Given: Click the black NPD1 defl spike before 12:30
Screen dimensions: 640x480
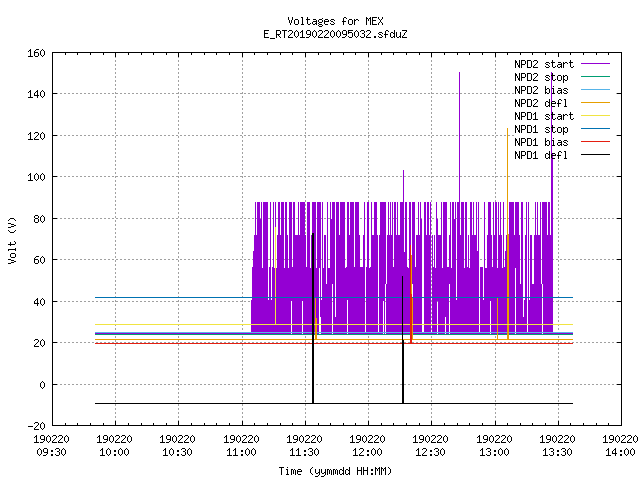Looking at the screenshot, I should pos(403,340).
